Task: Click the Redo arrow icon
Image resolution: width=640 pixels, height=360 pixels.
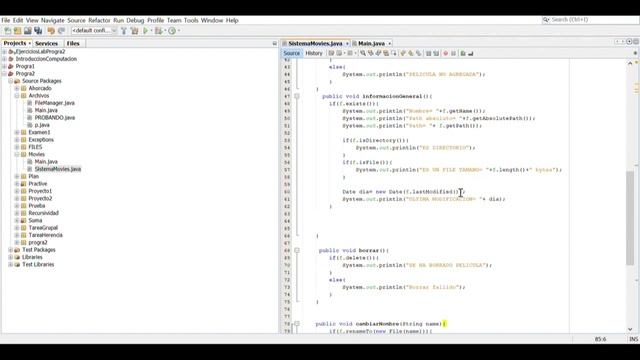Action: [61, 31]
